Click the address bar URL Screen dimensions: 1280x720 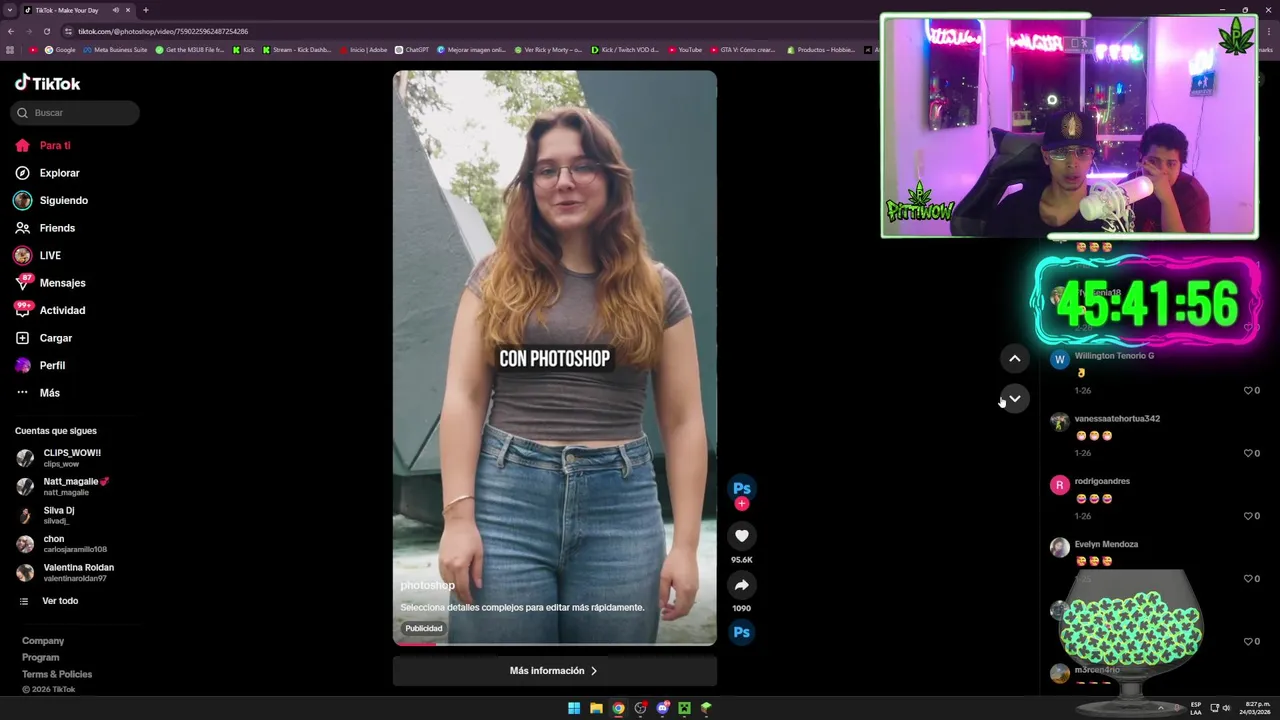pyautogui.click(x=163, y=31)
